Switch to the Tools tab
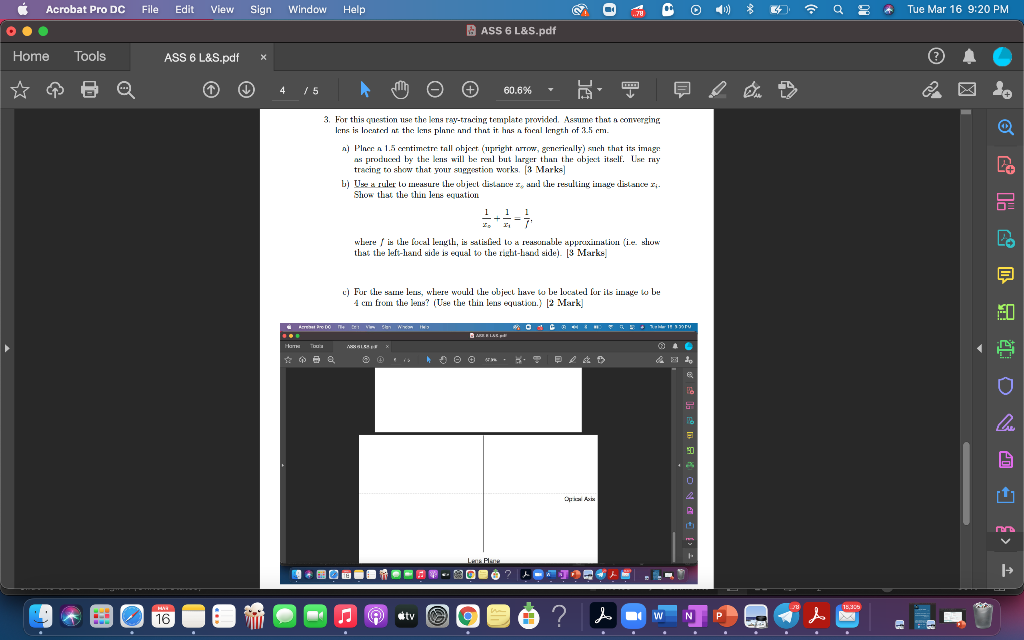1024x640 pixels. point(90,57)
